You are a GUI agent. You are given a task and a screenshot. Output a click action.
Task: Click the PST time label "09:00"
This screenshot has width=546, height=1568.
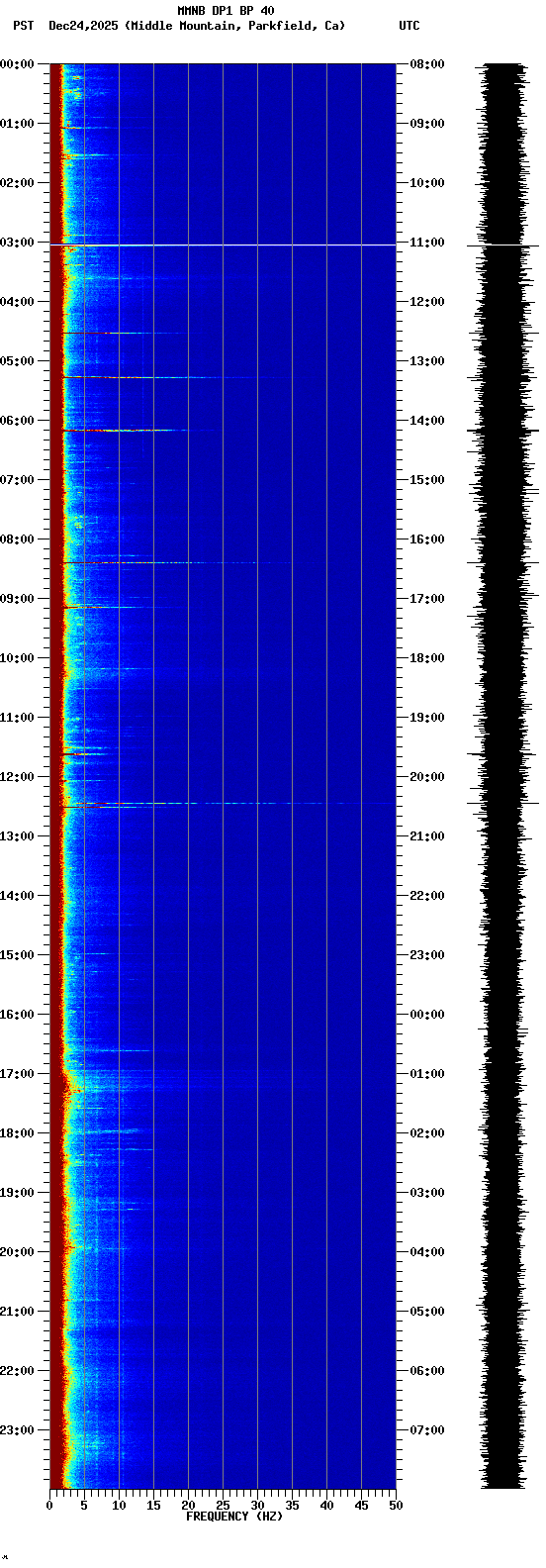click(17, 598)
